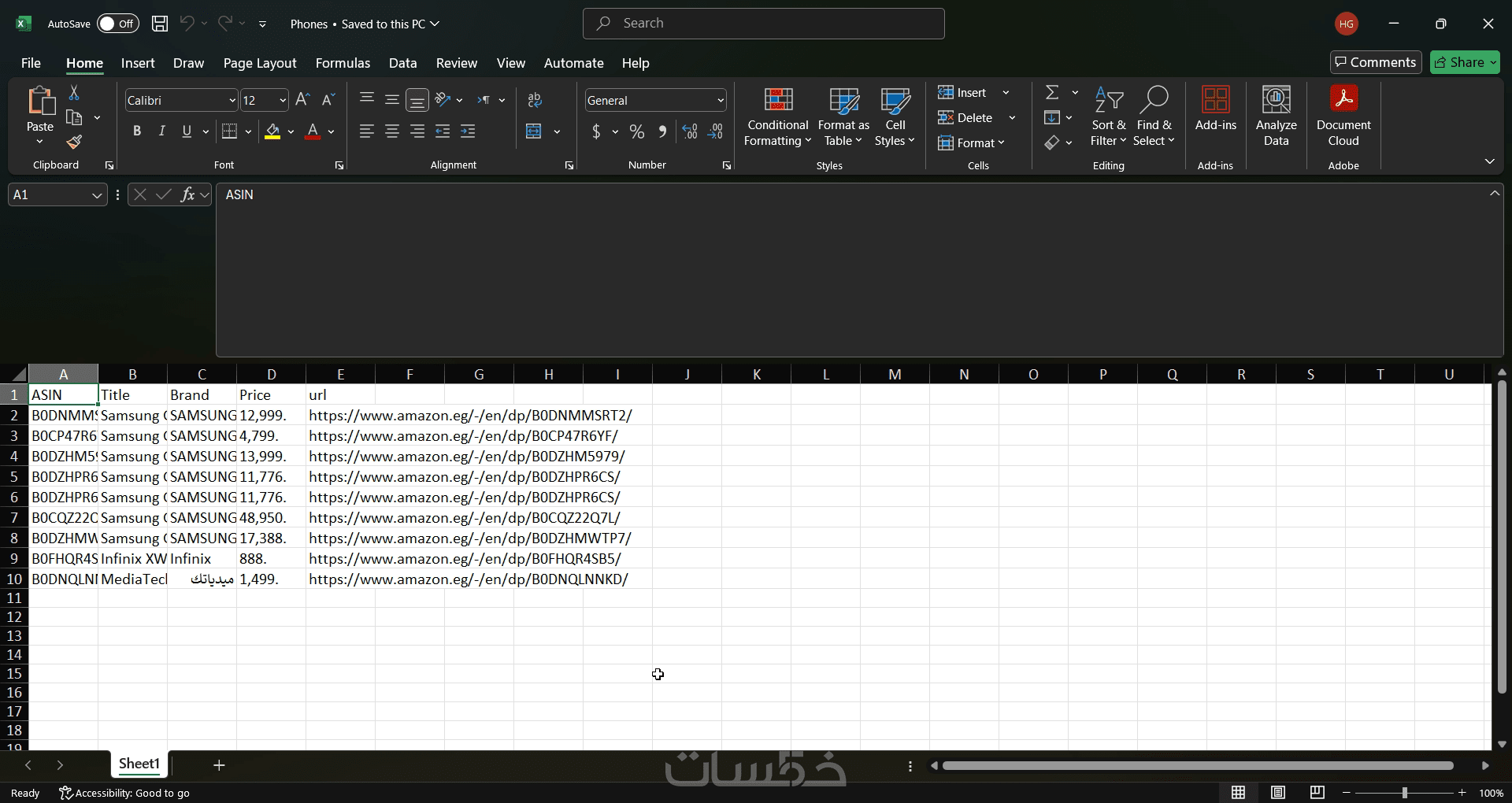
Task: Open Find & Select dropdown
Action: (1154, 117)
